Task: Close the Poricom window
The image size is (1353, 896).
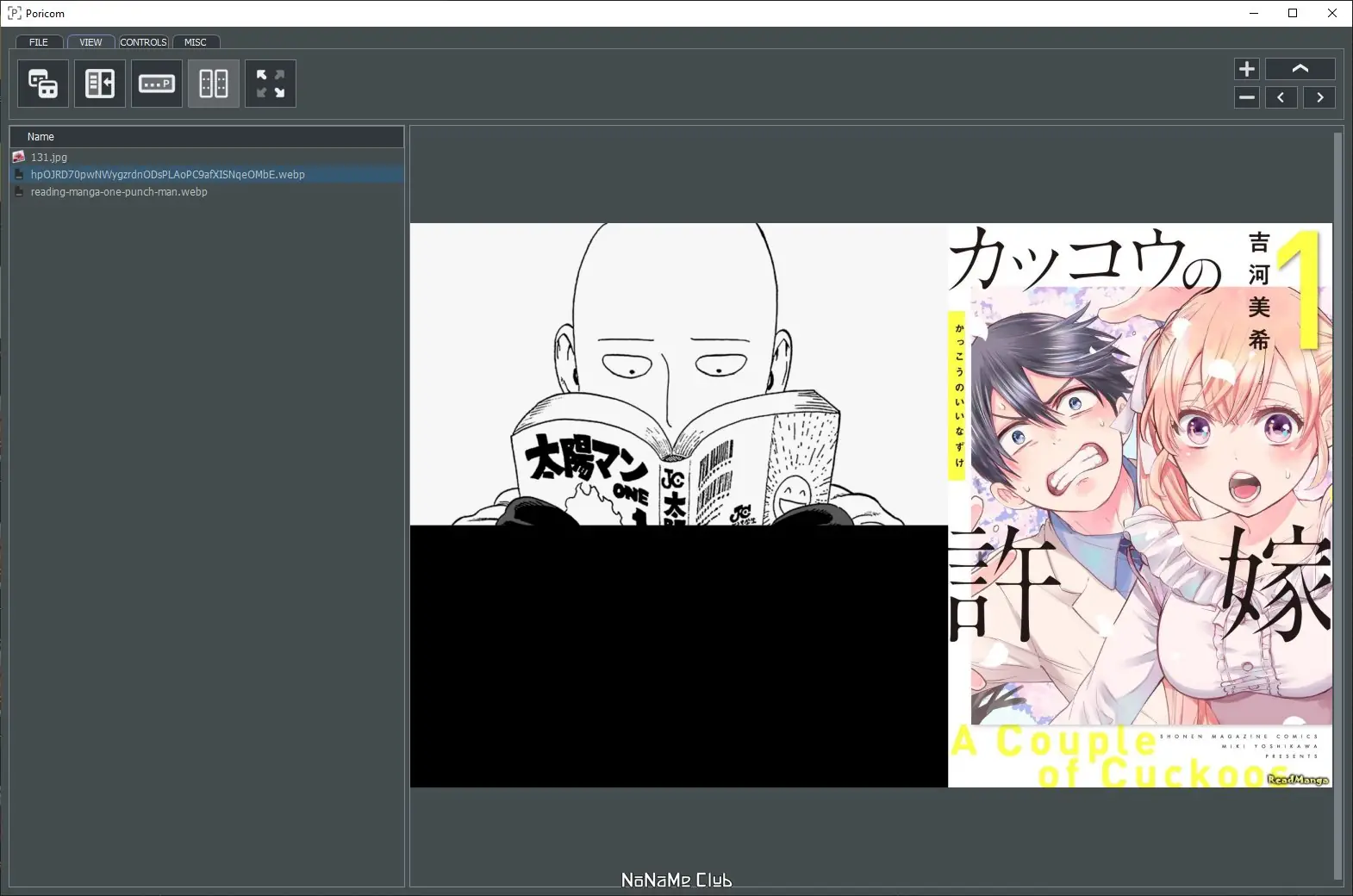Action: [1332, 13]
